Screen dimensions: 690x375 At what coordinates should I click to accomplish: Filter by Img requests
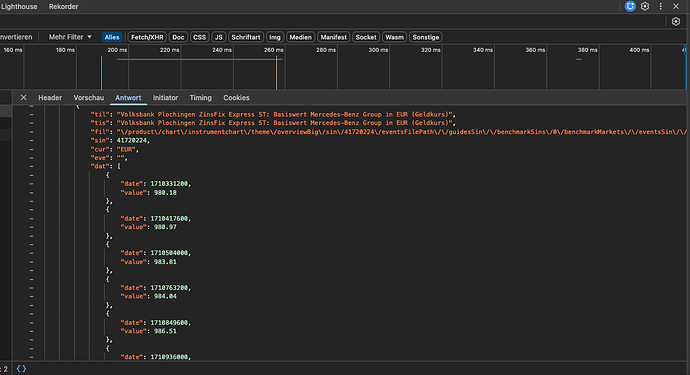click(275, 37)
